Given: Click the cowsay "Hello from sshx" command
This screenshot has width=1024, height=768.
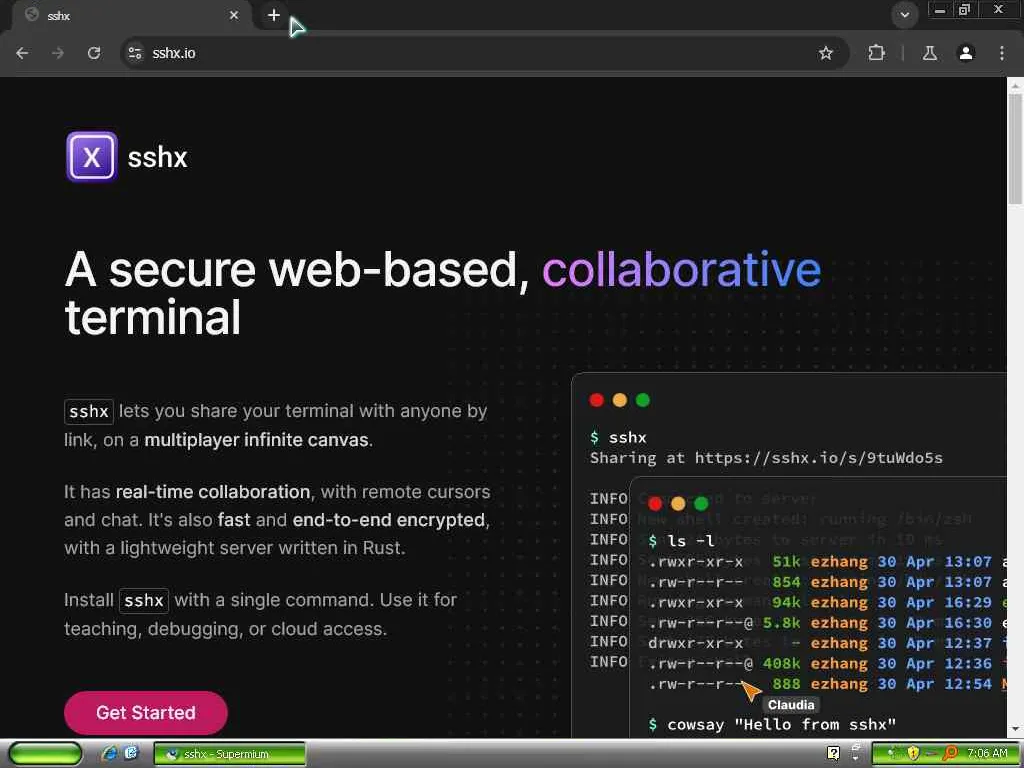Looking at the screenshot, I should click(781, 724).
